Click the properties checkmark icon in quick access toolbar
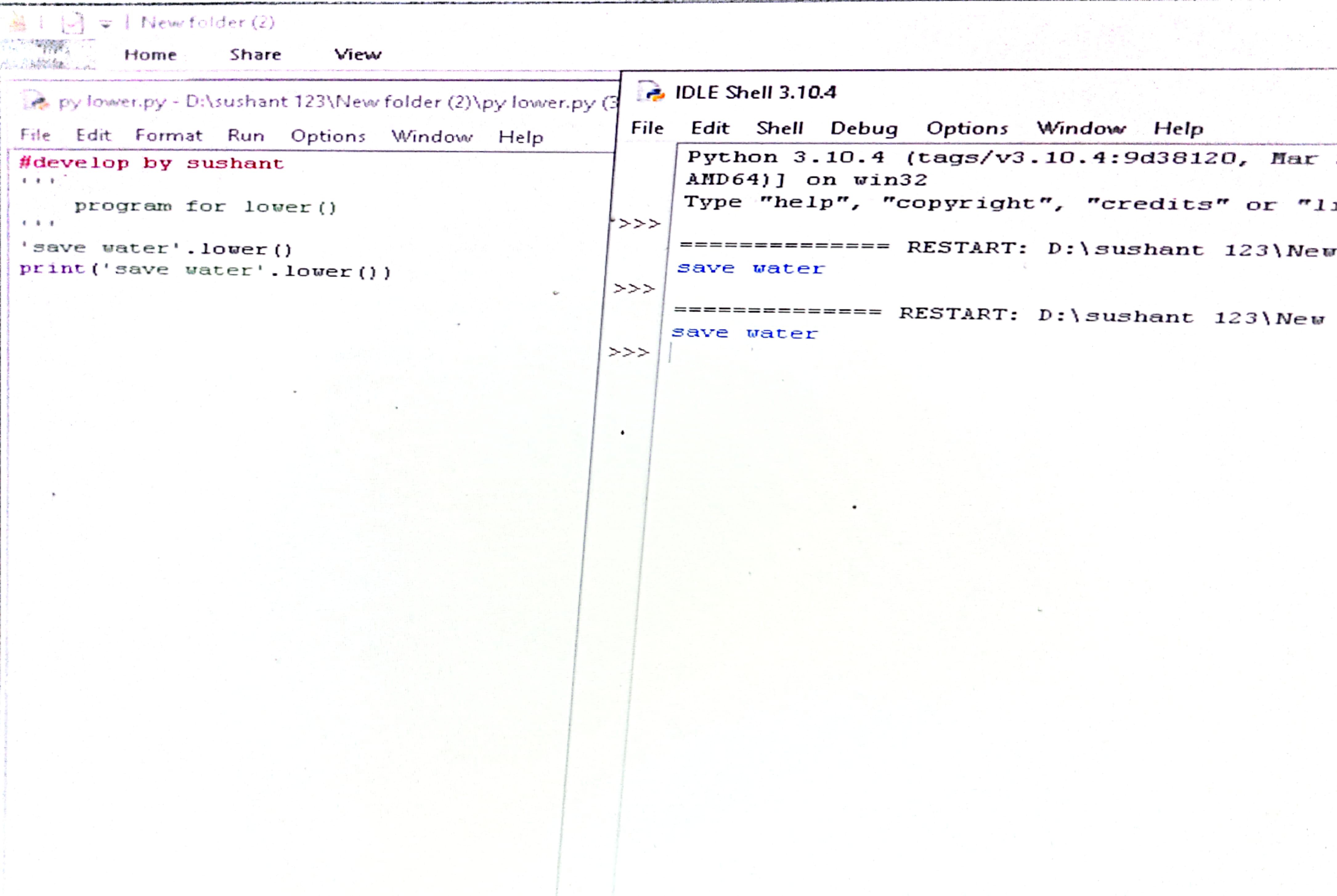 [x=73, y=23]
